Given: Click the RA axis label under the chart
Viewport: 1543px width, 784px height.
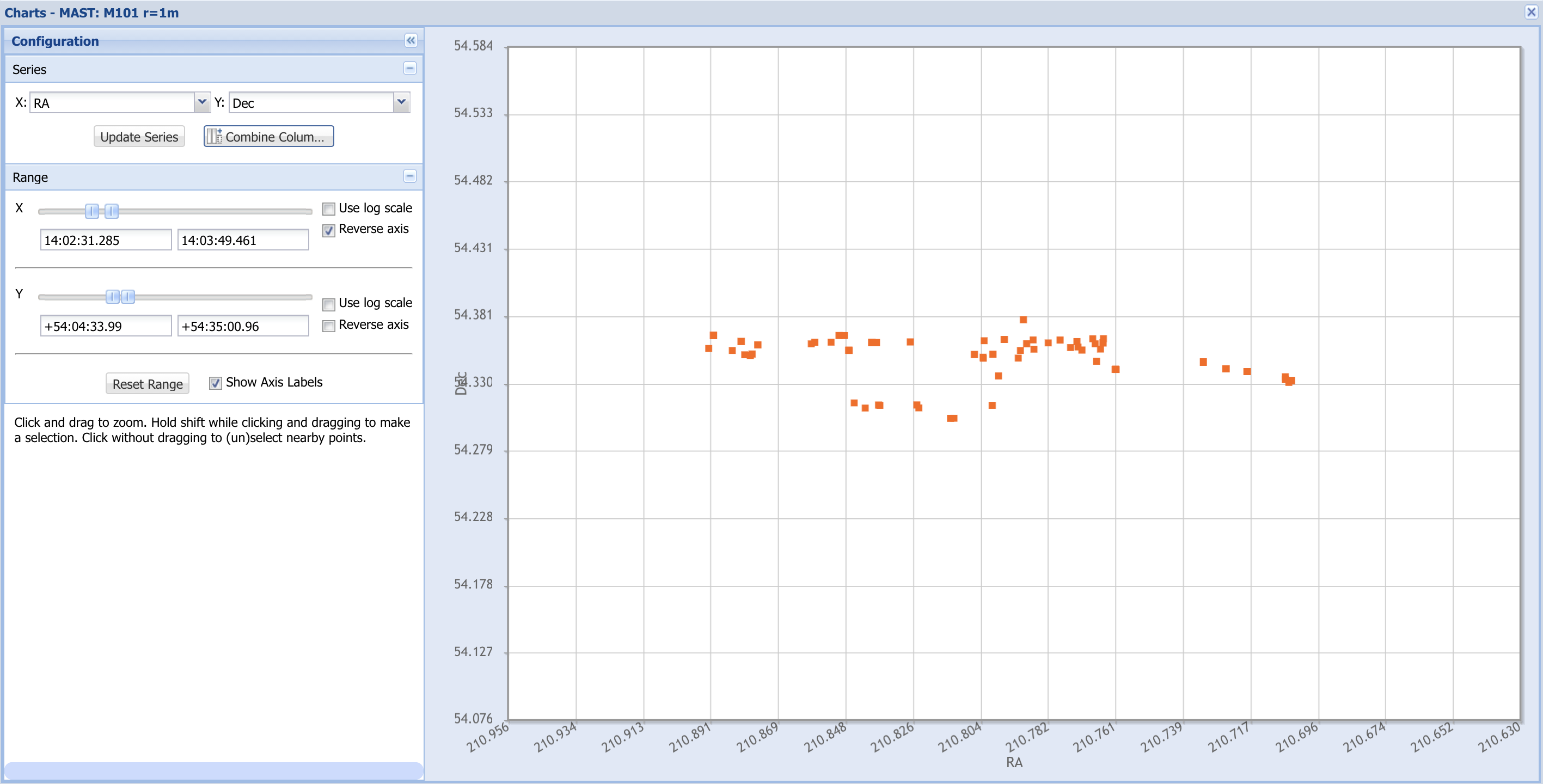Looking at the screenshot, I should 1014,762.
